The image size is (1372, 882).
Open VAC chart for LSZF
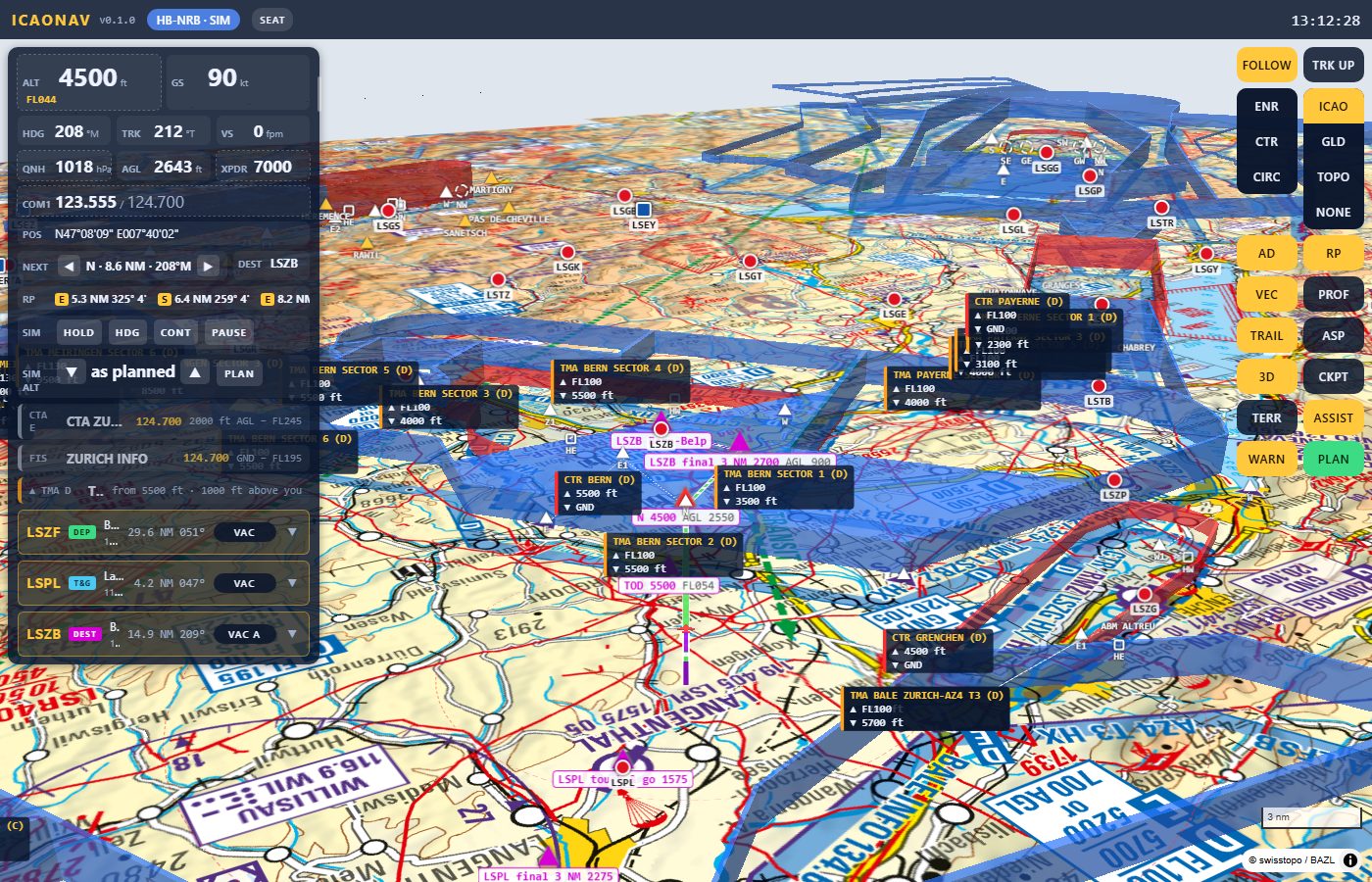244,532
